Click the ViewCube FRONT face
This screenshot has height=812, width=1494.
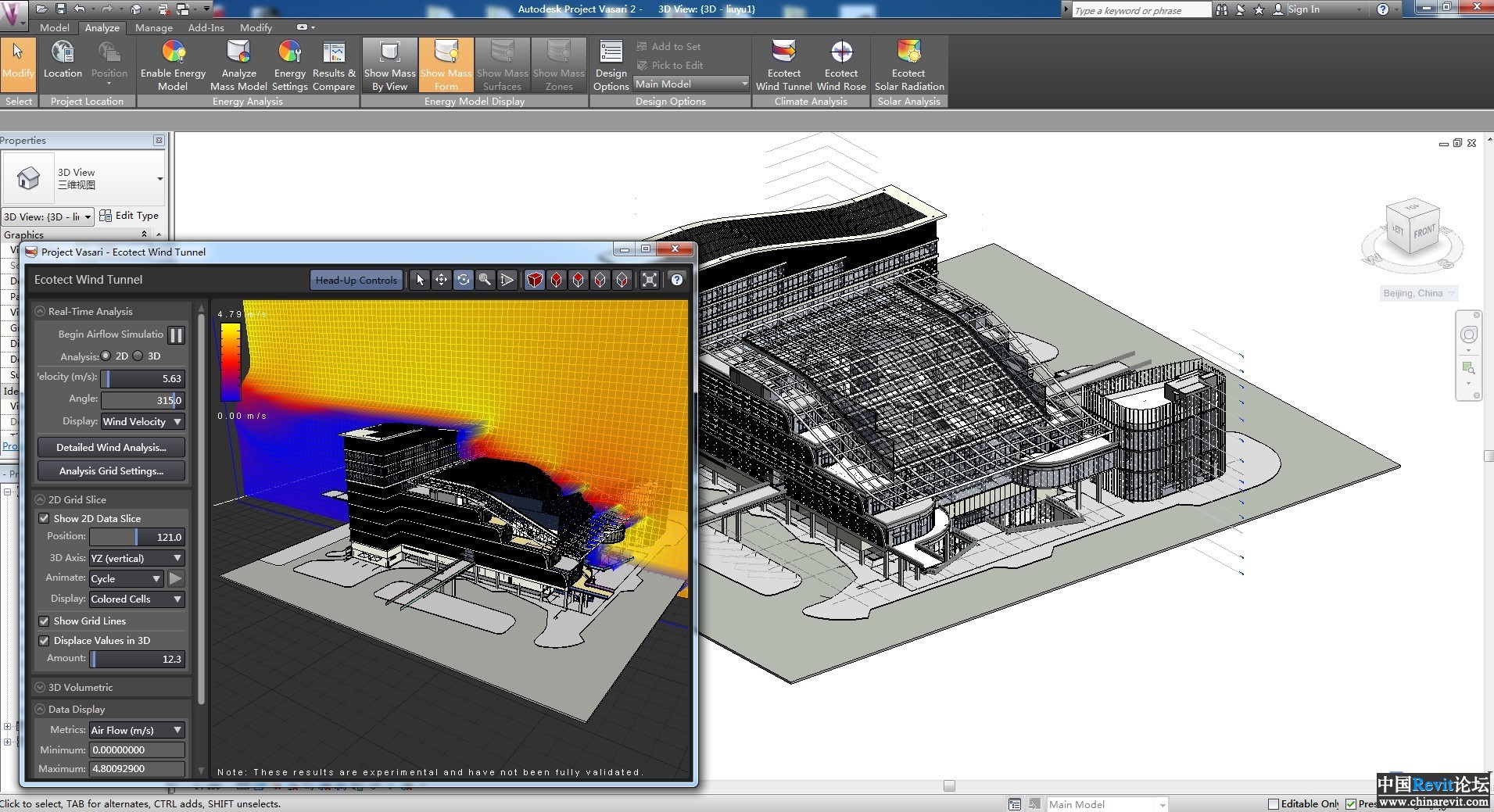tap(1424, 231)
